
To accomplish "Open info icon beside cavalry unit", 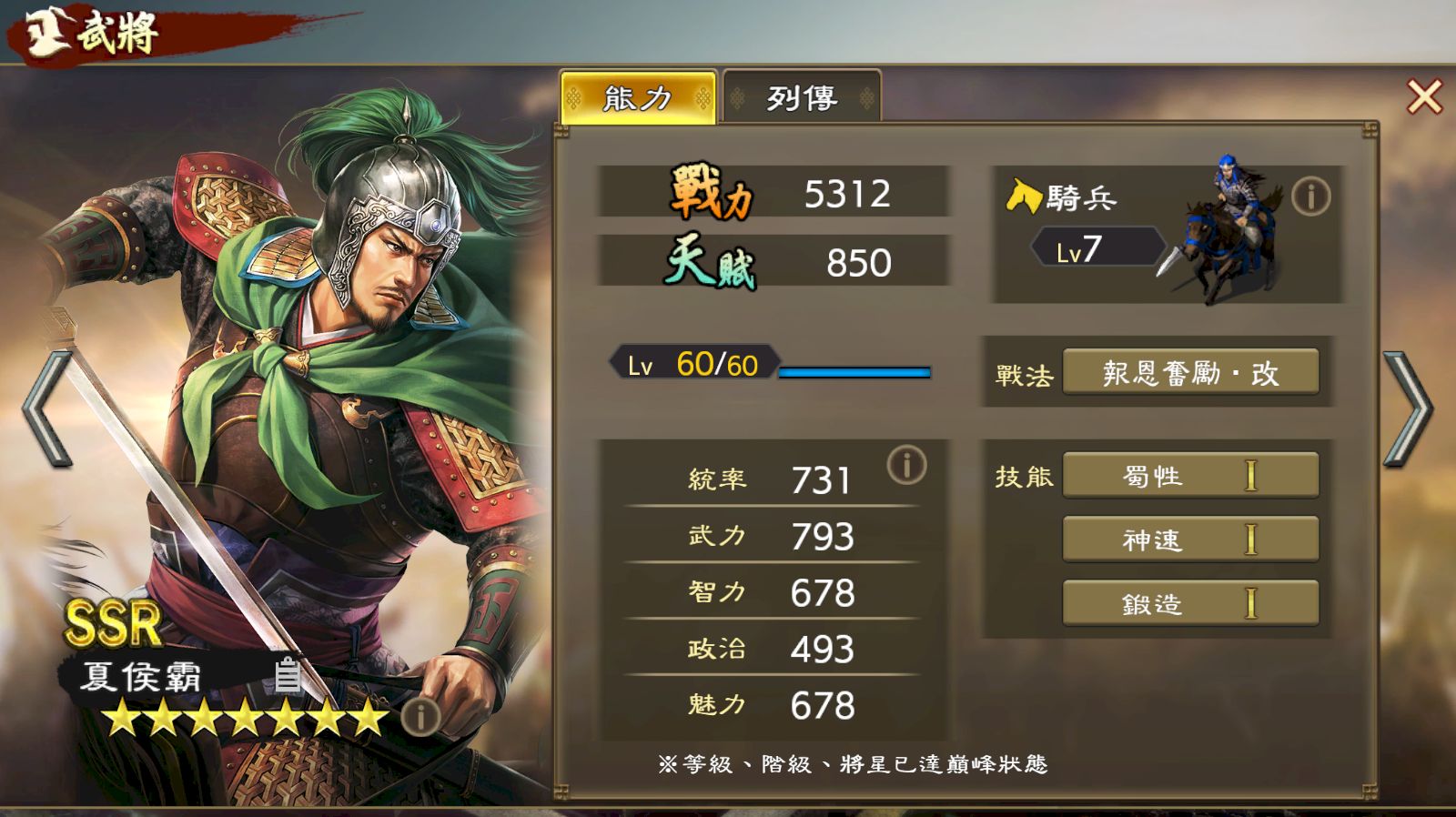I will coord(1310,197).
